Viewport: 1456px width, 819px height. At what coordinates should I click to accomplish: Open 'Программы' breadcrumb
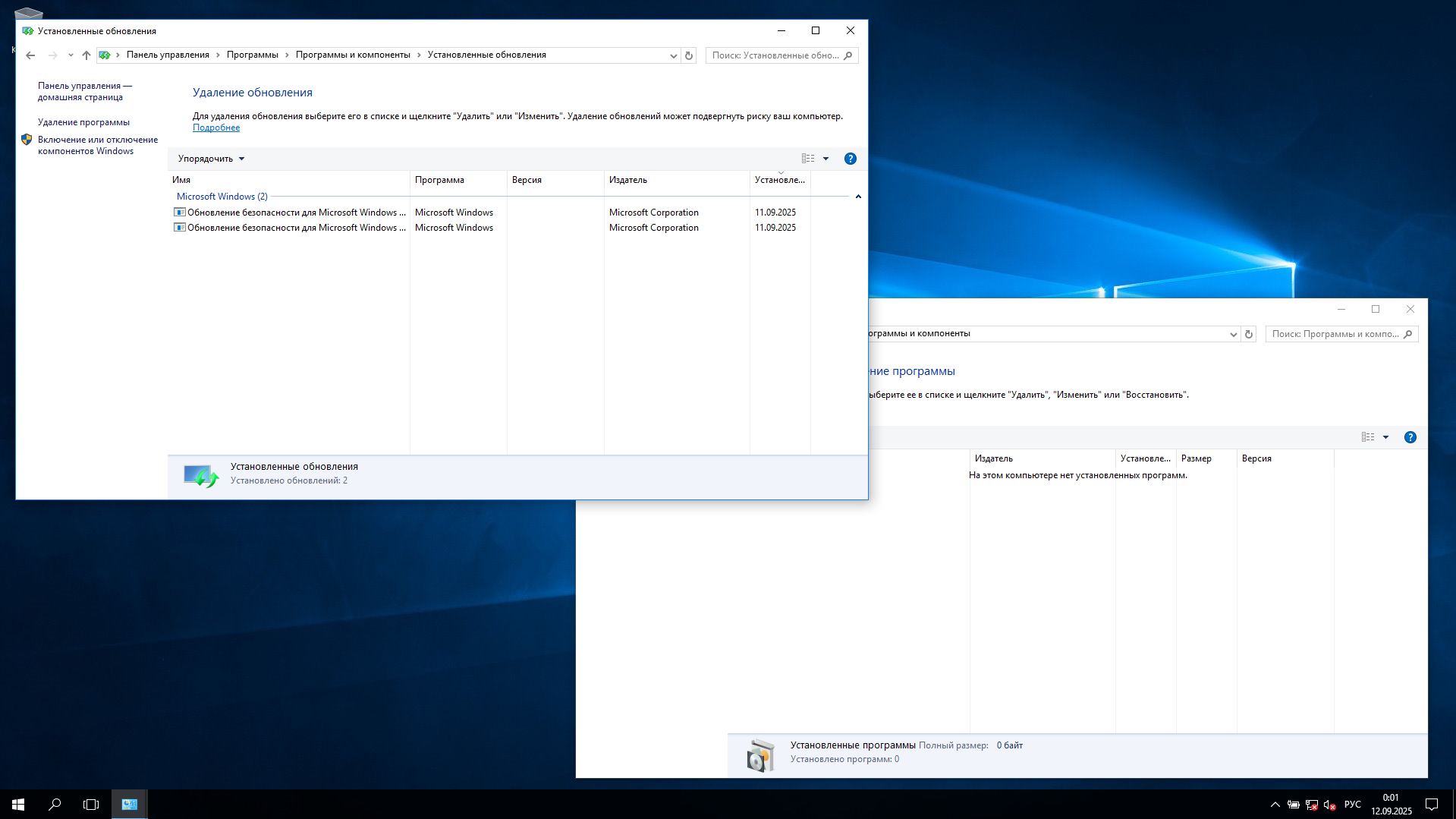point(252,55)
